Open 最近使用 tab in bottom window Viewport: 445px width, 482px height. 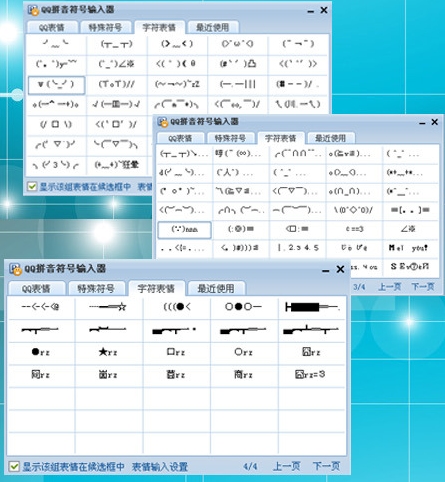coord(216,288)
